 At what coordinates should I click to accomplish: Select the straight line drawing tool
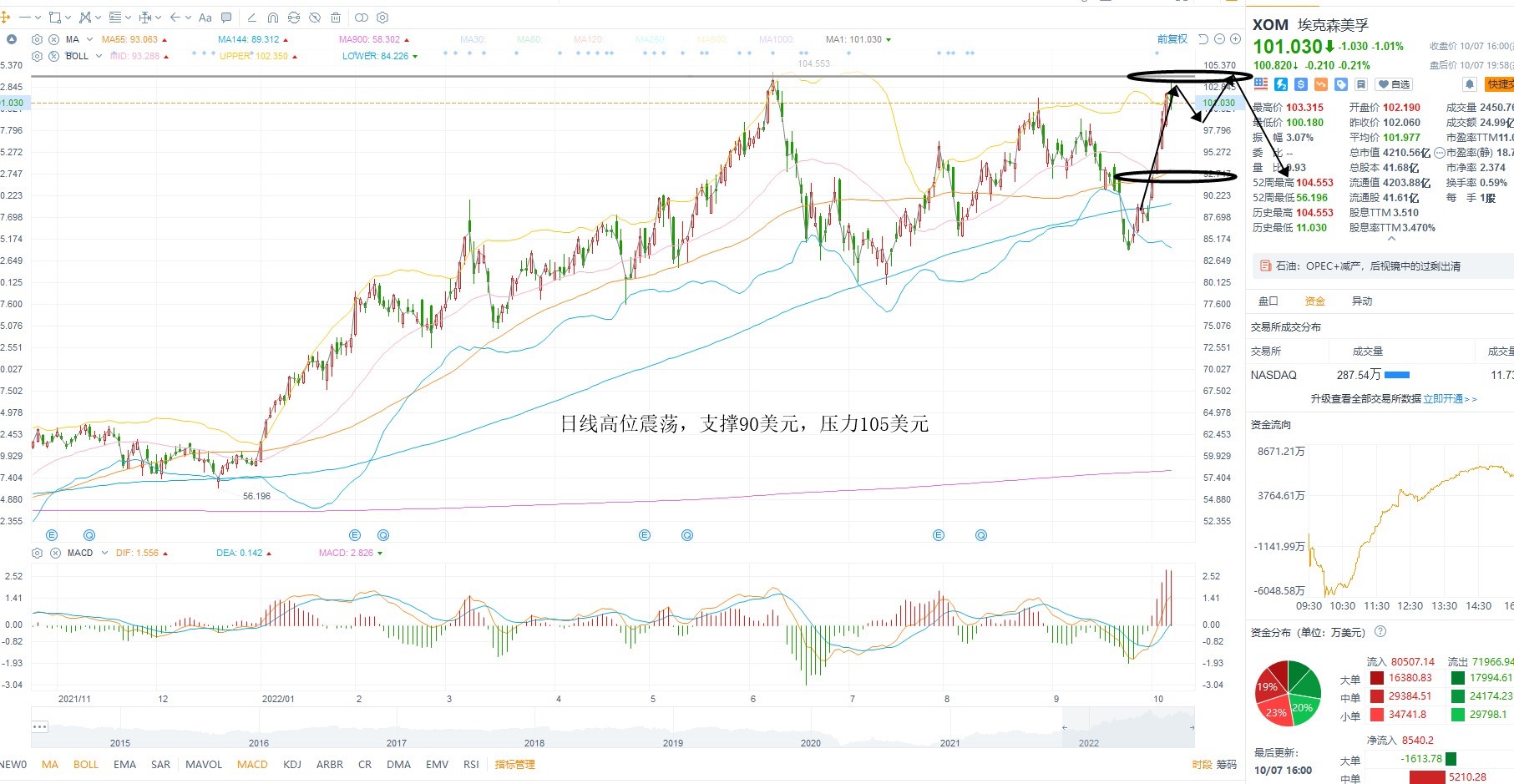25,17
